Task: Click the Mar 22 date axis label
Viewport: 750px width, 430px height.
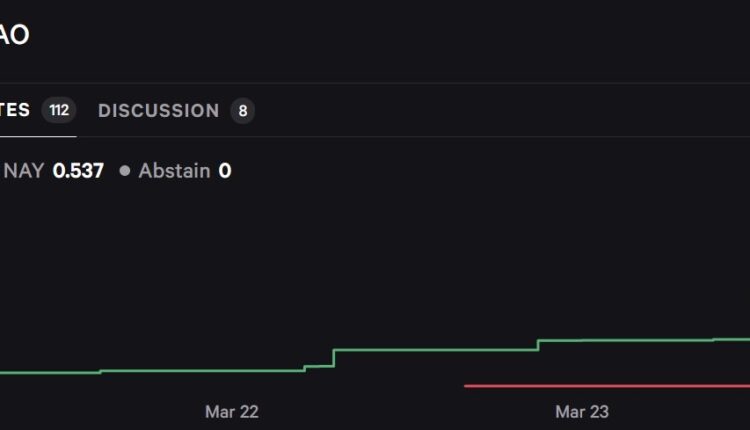Action: (x=231, y=411)
